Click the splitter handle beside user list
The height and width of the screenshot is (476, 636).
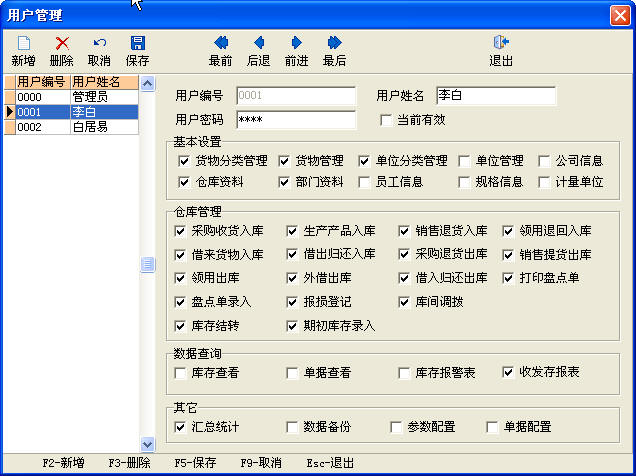(148, 264)
